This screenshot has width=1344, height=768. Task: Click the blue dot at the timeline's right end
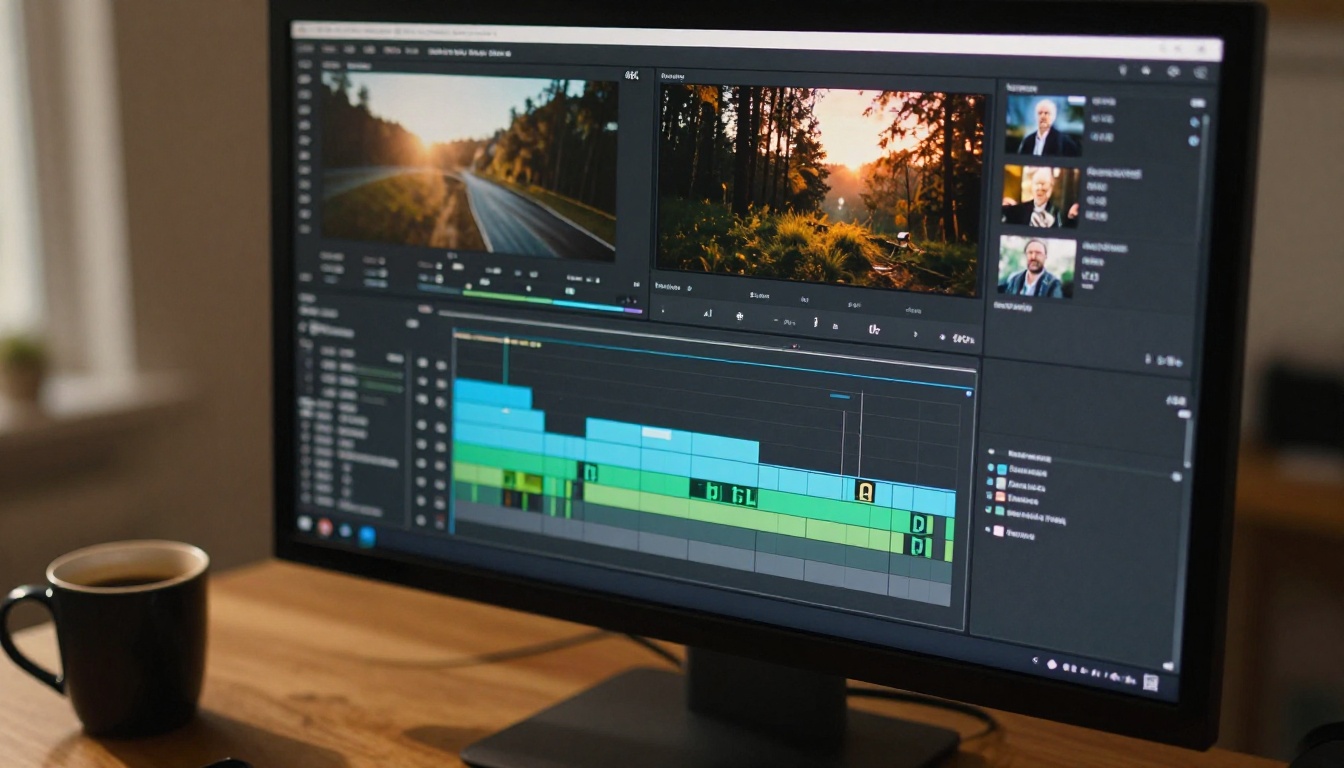[x=968, y=393]
